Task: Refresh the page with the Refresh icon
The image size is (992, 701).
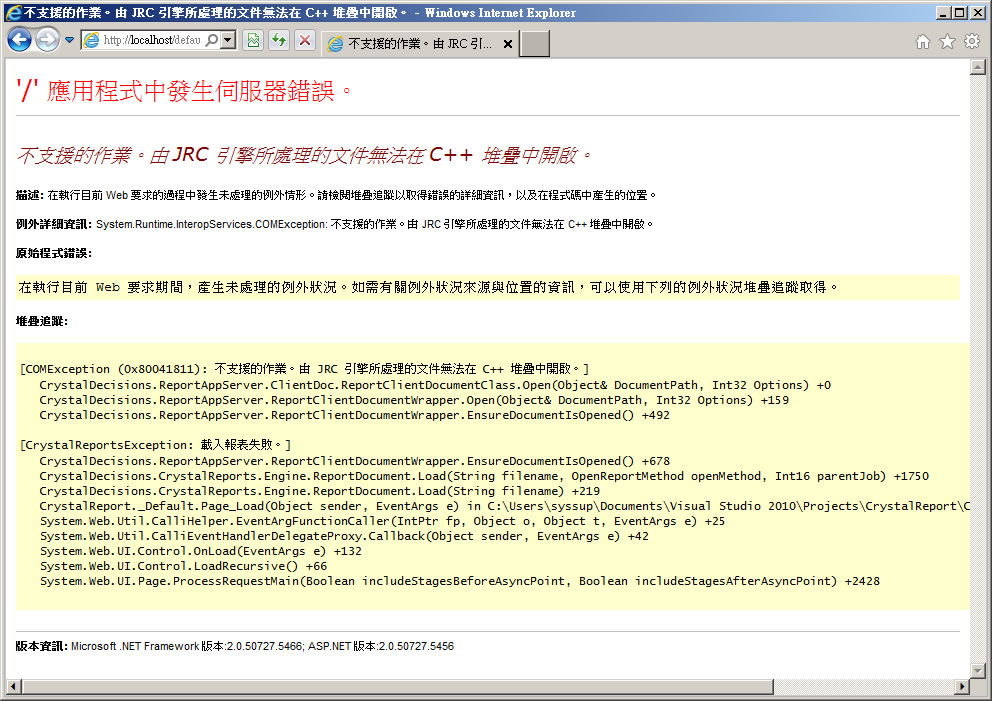Action: [x=279, y=40]
